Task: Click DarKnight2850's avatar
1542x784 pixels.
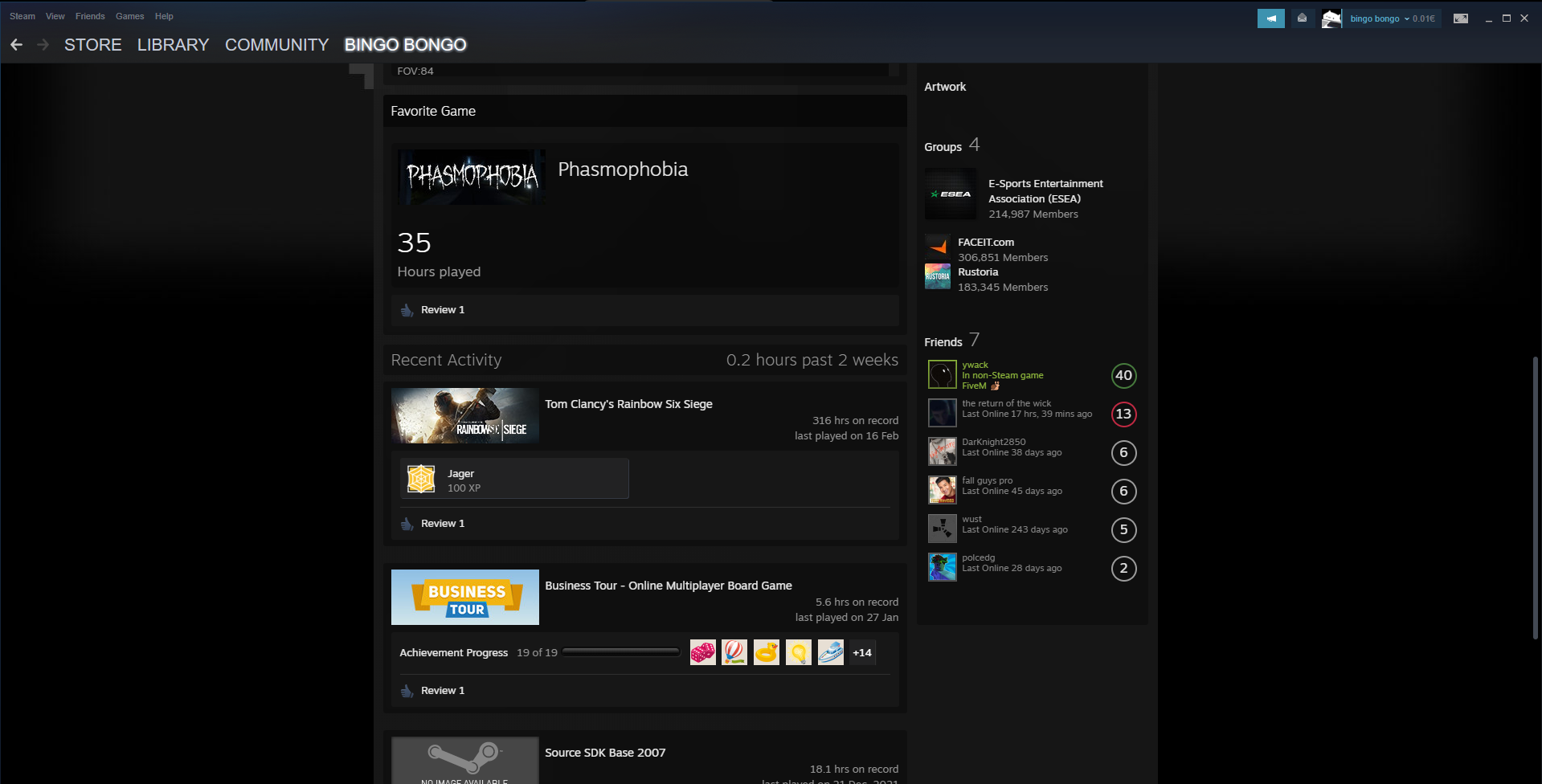Action: click(x=943, y=452)
